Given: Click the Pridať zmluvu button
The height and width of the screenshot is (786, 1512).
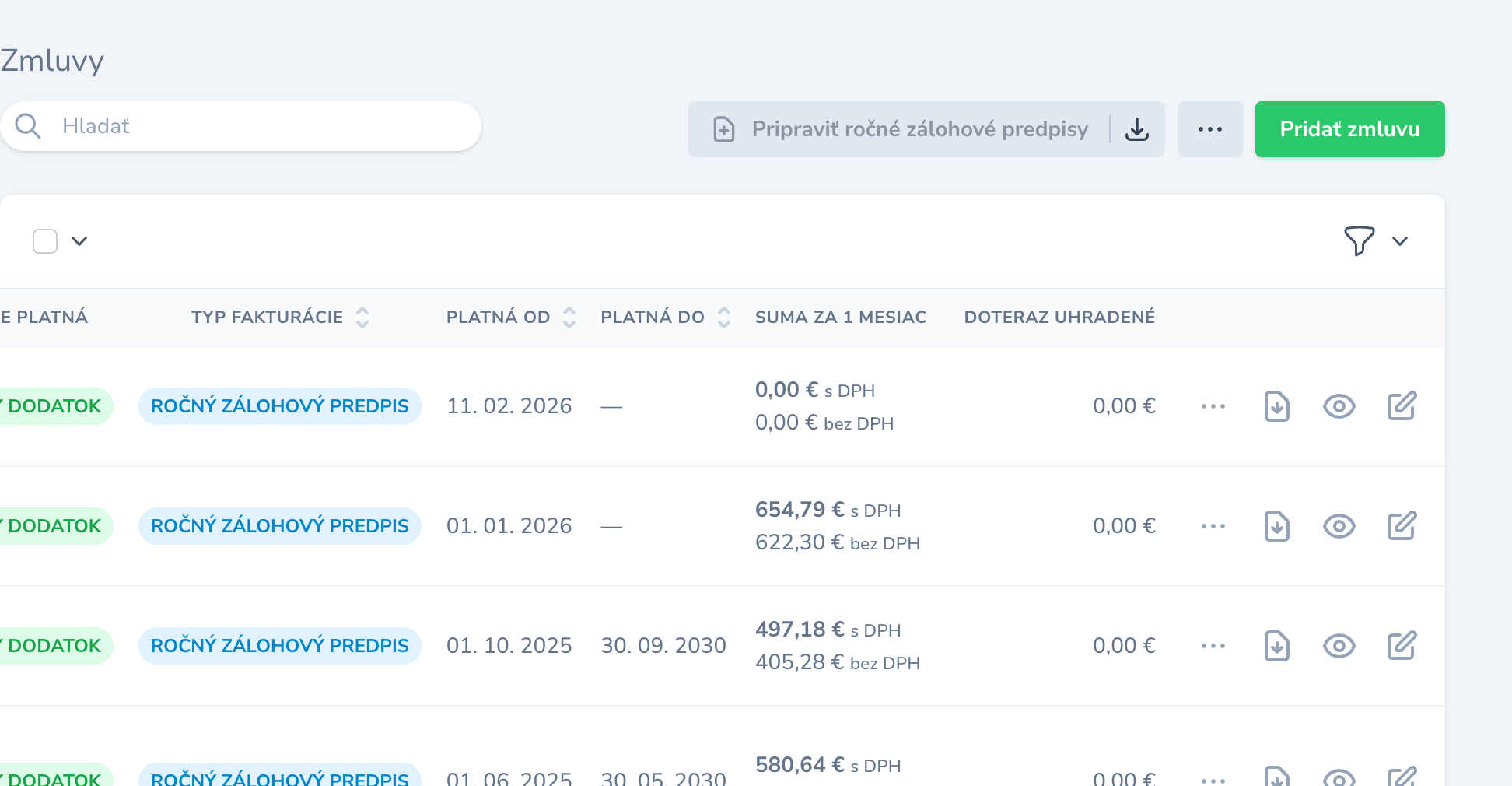Looking at the screenshot, I should [1349, 129].
